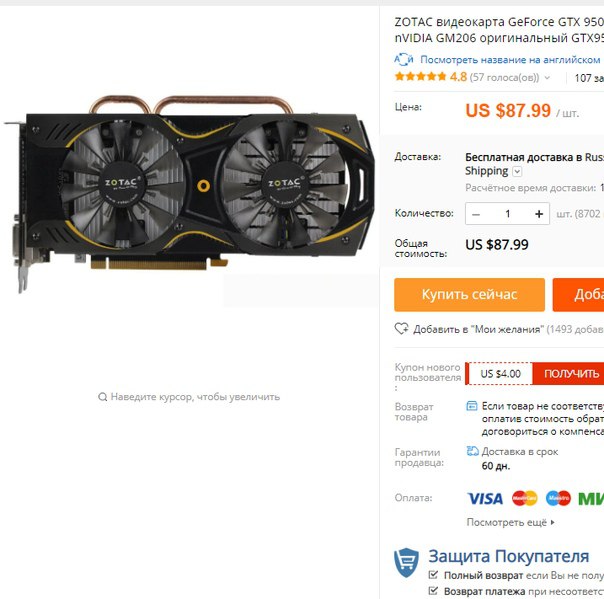Decrease quantity with the minus button
The height and width of the screenshot is (599, 604).
[x=476, y=214]
